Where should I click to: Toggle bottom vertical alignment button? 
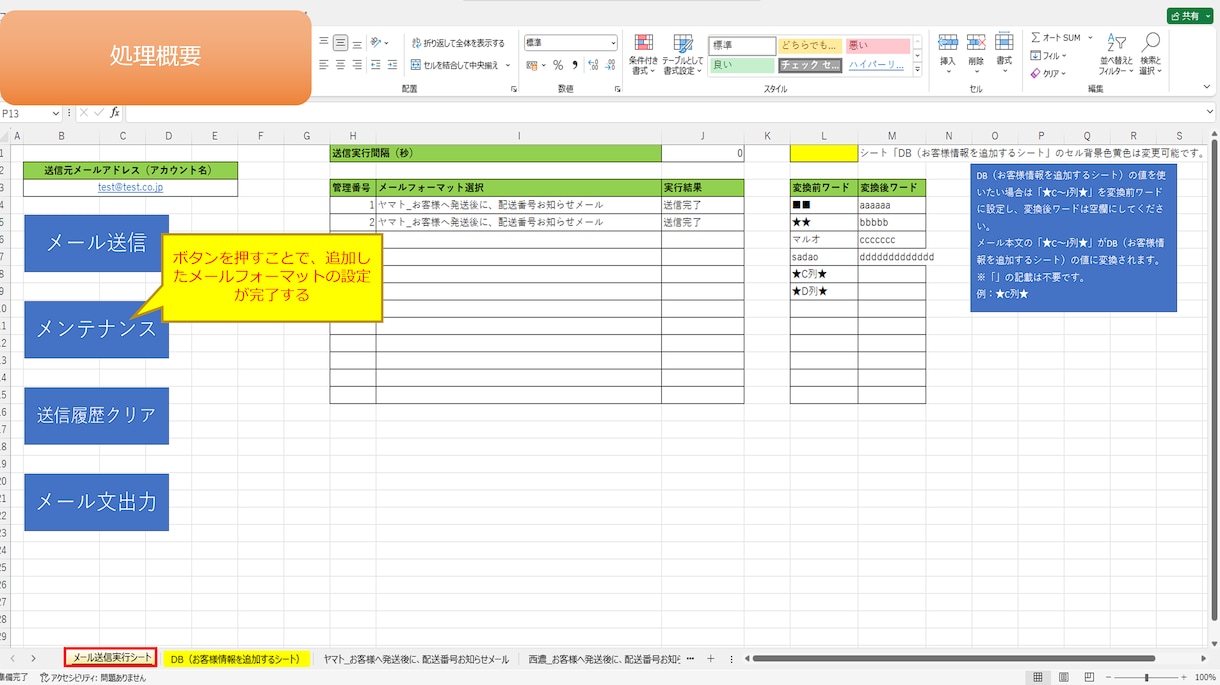[357, 43]
